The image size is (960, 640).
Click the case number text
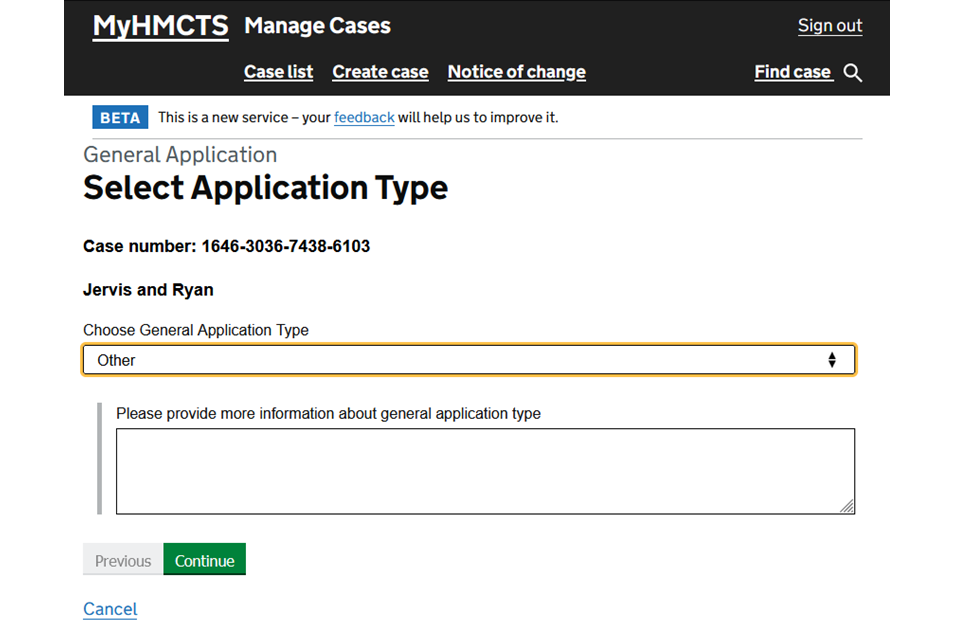pyautogui.click(x=226, y=246)
